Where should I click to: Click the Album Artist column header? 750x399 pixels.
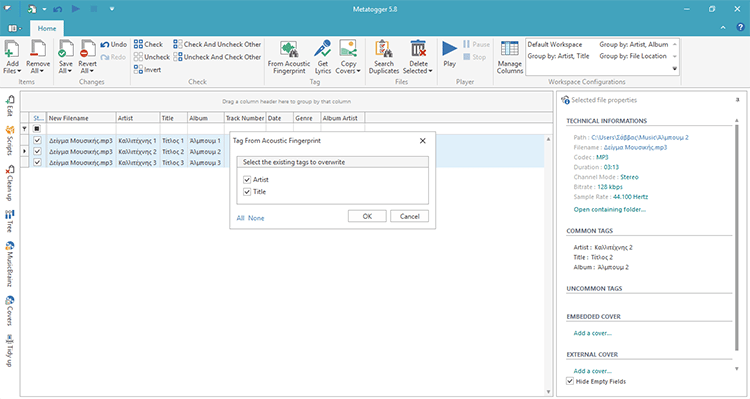point(342,118)
